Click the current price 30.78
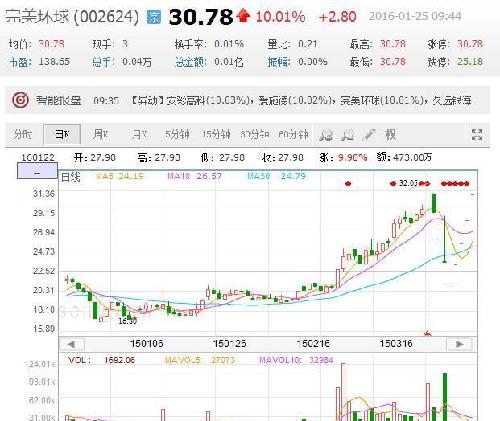This screenshot has width=500, height=421. coord(201,17)
